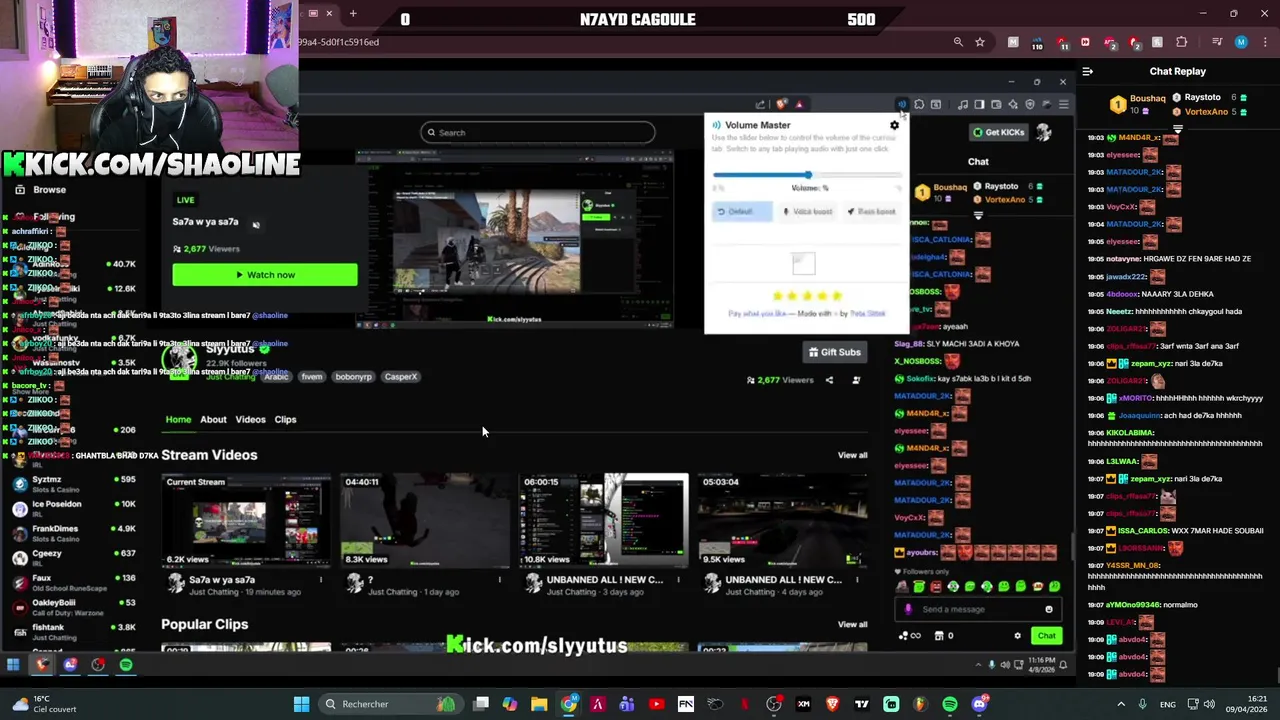Open Ice Poseidon channel in sidebar

tap(75, 508)
